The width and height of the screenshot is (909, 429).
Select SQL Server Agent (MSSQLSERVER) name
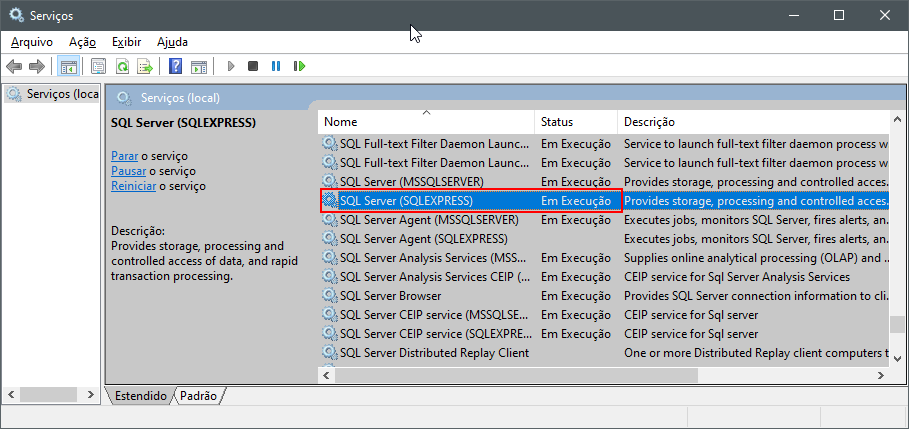pos(429,220)
